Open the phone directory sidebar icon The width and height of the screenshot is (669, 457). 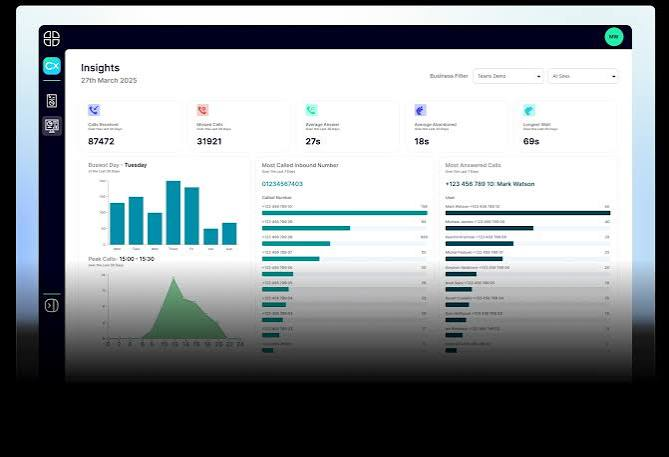52,101
